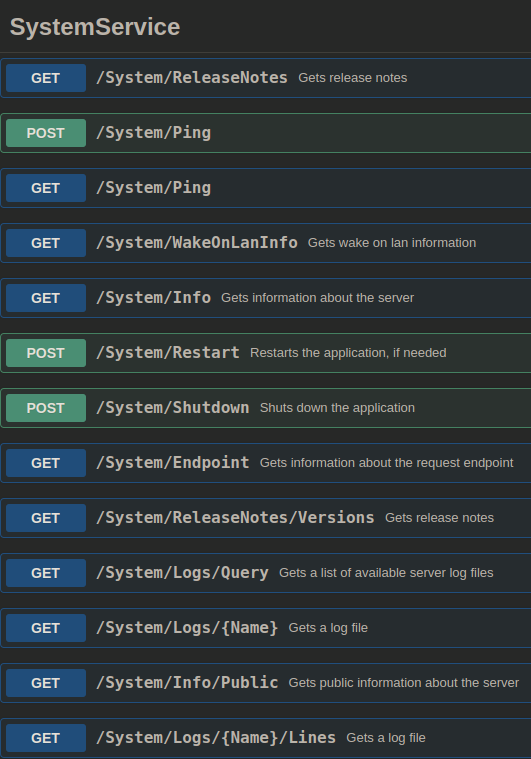The image size is (531, 759).
Task: Click the GET badge for /System/Info/Public
Action: point(46,683)
